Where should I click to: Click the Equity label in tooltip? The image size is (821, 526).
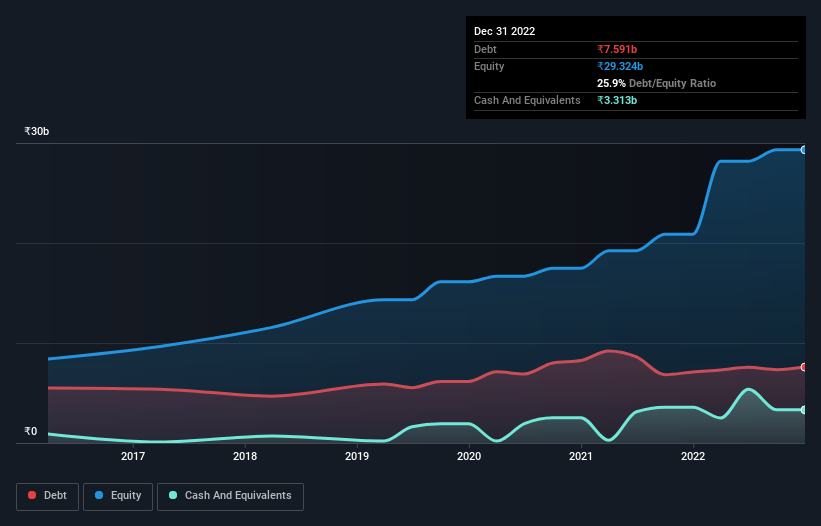coord(489,66)
